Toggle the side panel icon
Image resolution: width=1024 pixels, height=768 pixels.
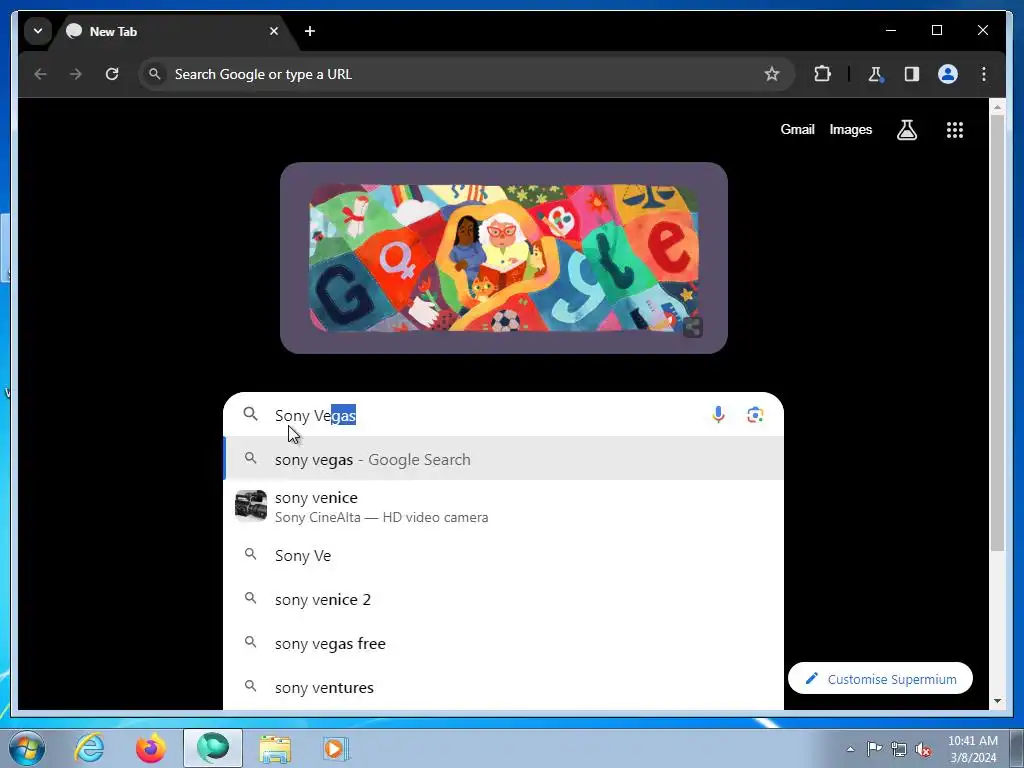click(912, 74)
